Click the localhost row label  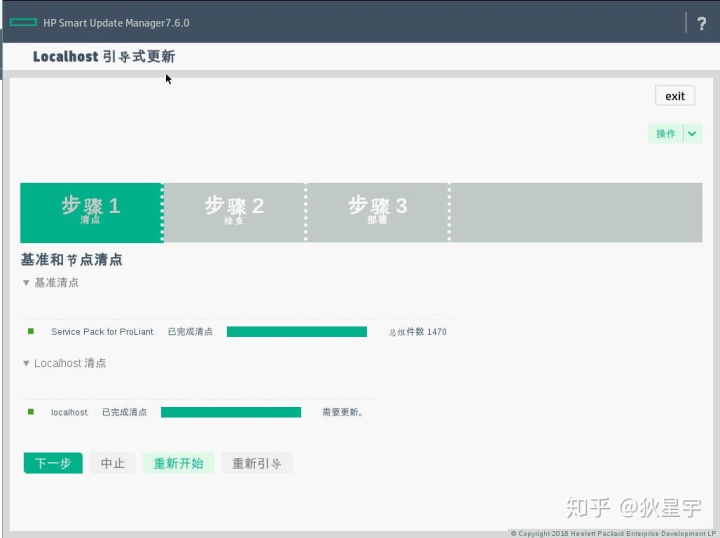pos(69,412)
